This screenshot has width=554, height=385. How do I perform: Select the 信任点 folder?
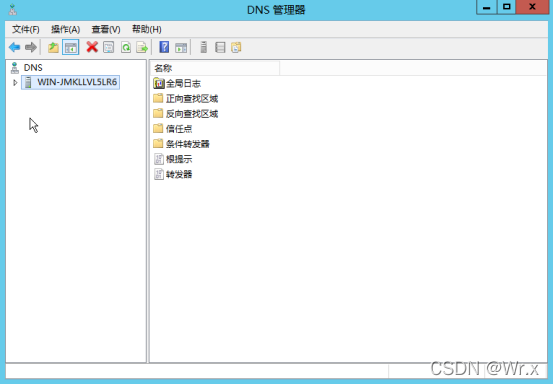[173, 129]
